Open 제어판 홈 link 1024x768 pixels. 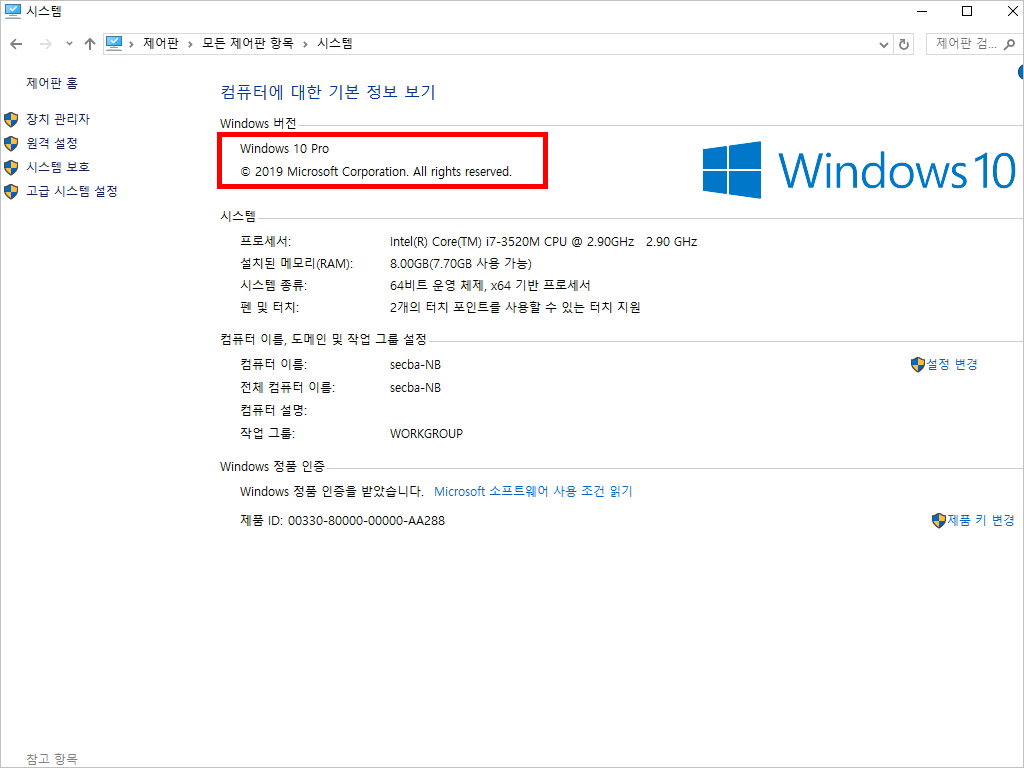point(52,83)
